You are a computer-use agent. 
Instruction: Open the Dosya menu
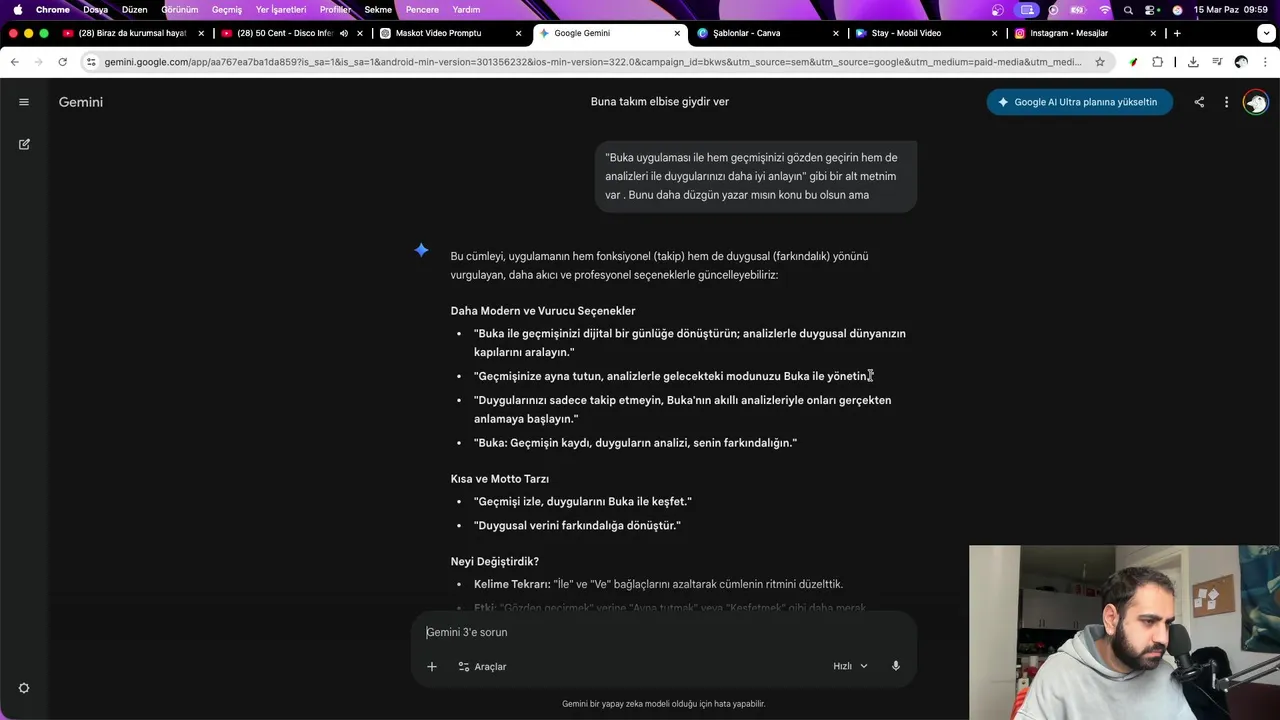click(x=95, y=10)
